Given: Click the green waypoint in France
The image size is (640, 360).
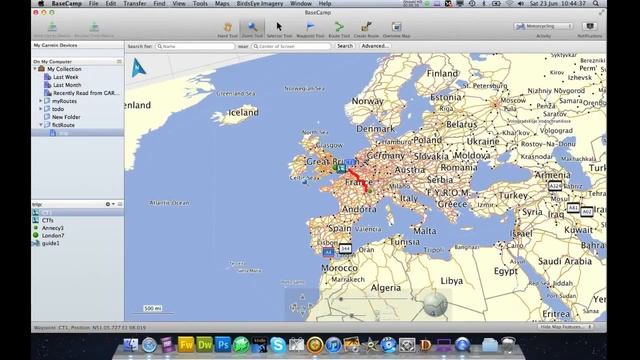Looking at the screenshot, I should coord(370,191).
